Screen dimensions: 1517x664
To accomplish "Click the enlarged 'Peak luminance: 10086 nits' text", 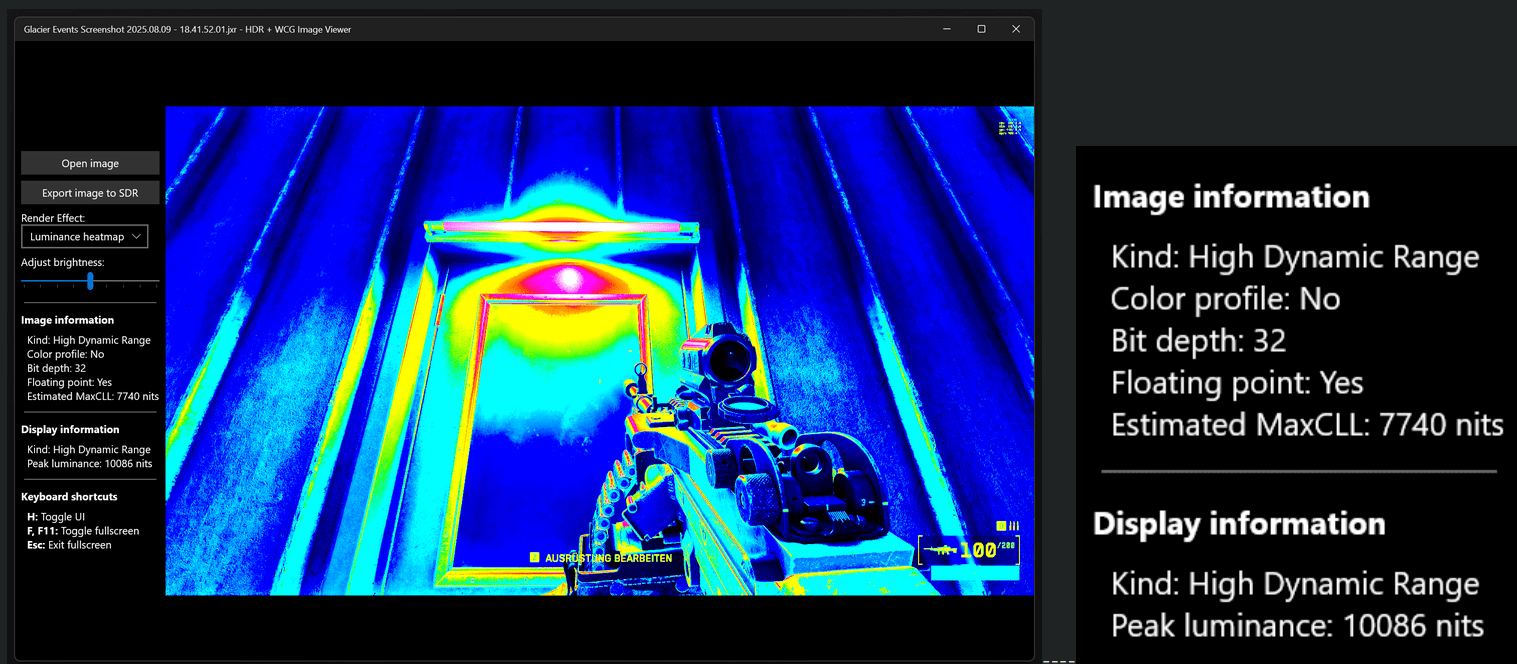I will [x=1297, y=626].
